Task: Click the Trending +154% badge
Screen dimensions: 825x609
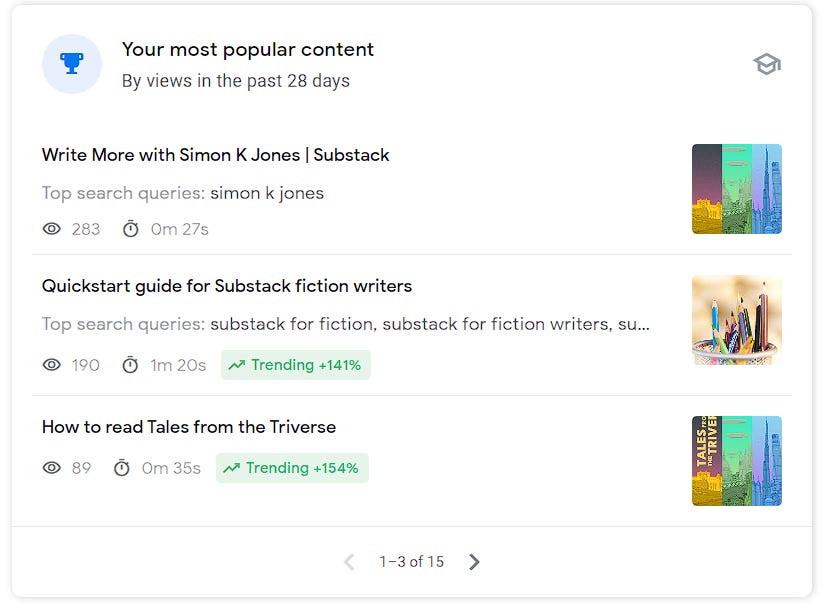Action: coord(292,468)
